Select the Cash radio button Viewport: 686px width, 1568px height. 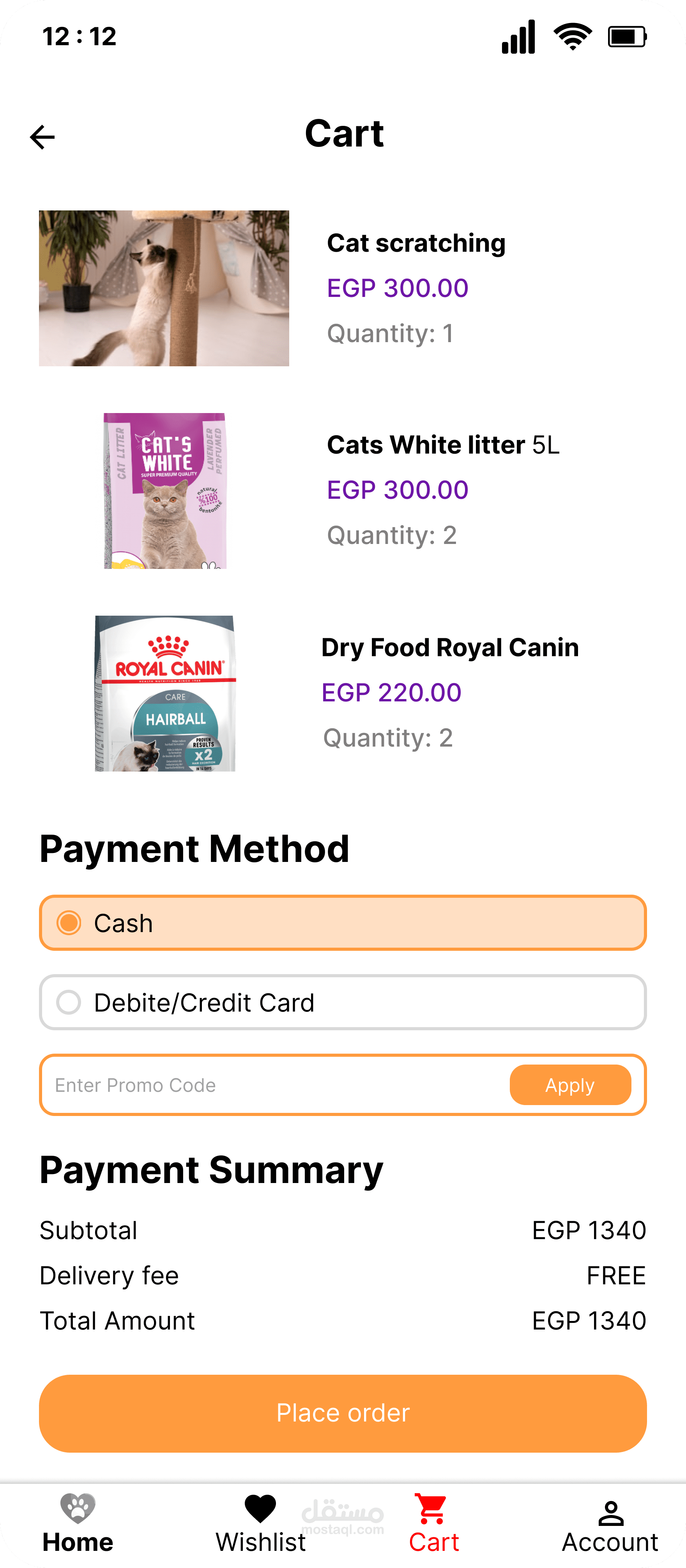coord(69,923)
